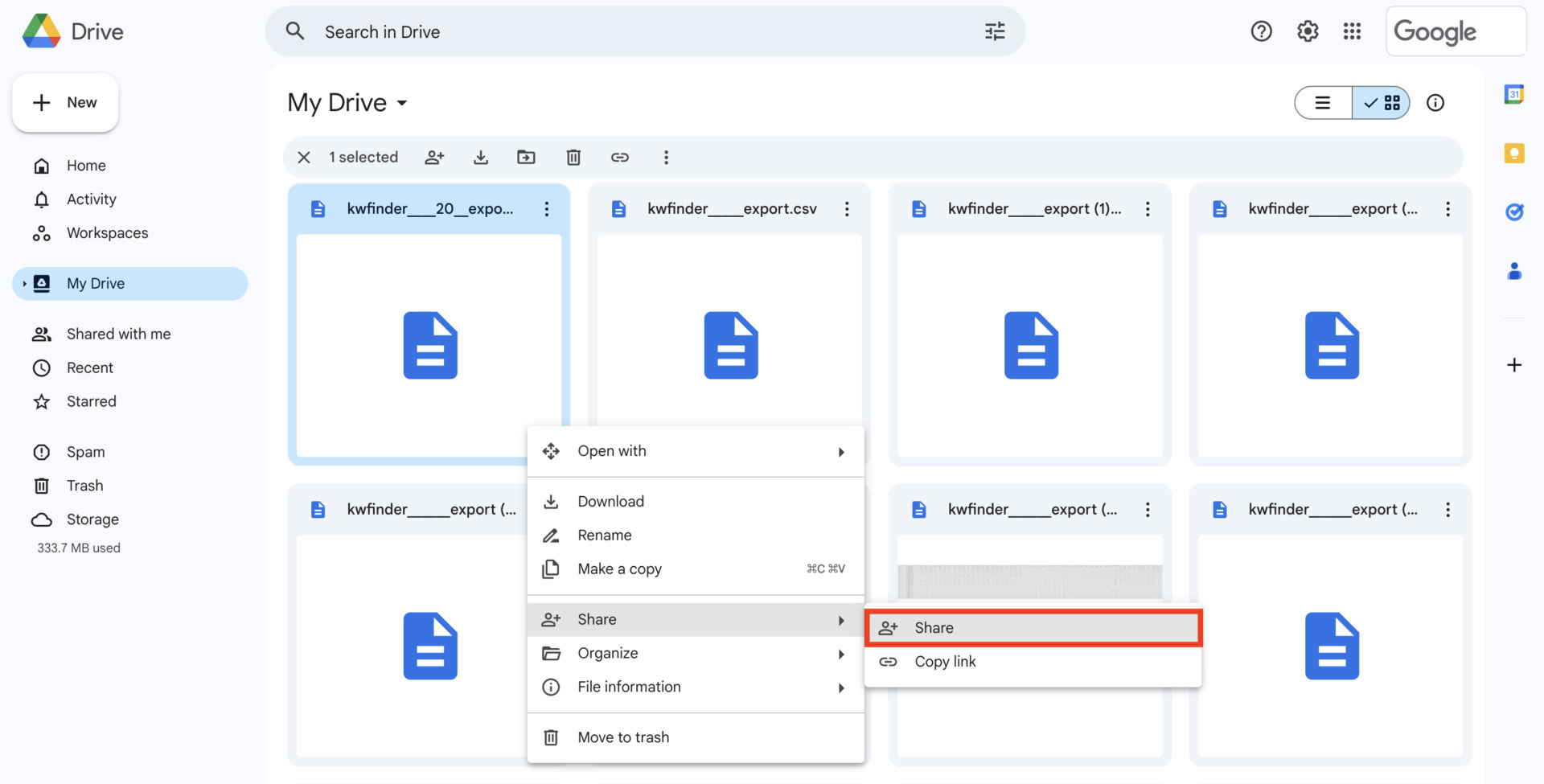Clear the current file selection with the X
This screenshot has height=784, width=1544.
pyautogui.click(x=303, y=157)
